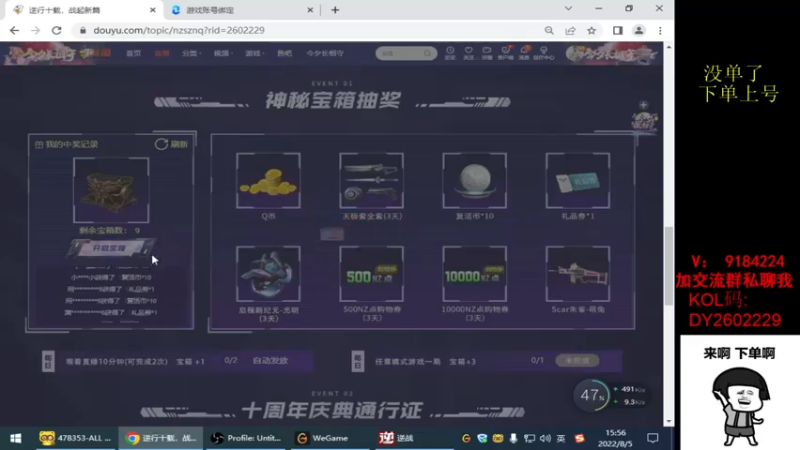Open the 478353-ALL taskbar app
Screen dimensions: 800x450
[76, 438]
